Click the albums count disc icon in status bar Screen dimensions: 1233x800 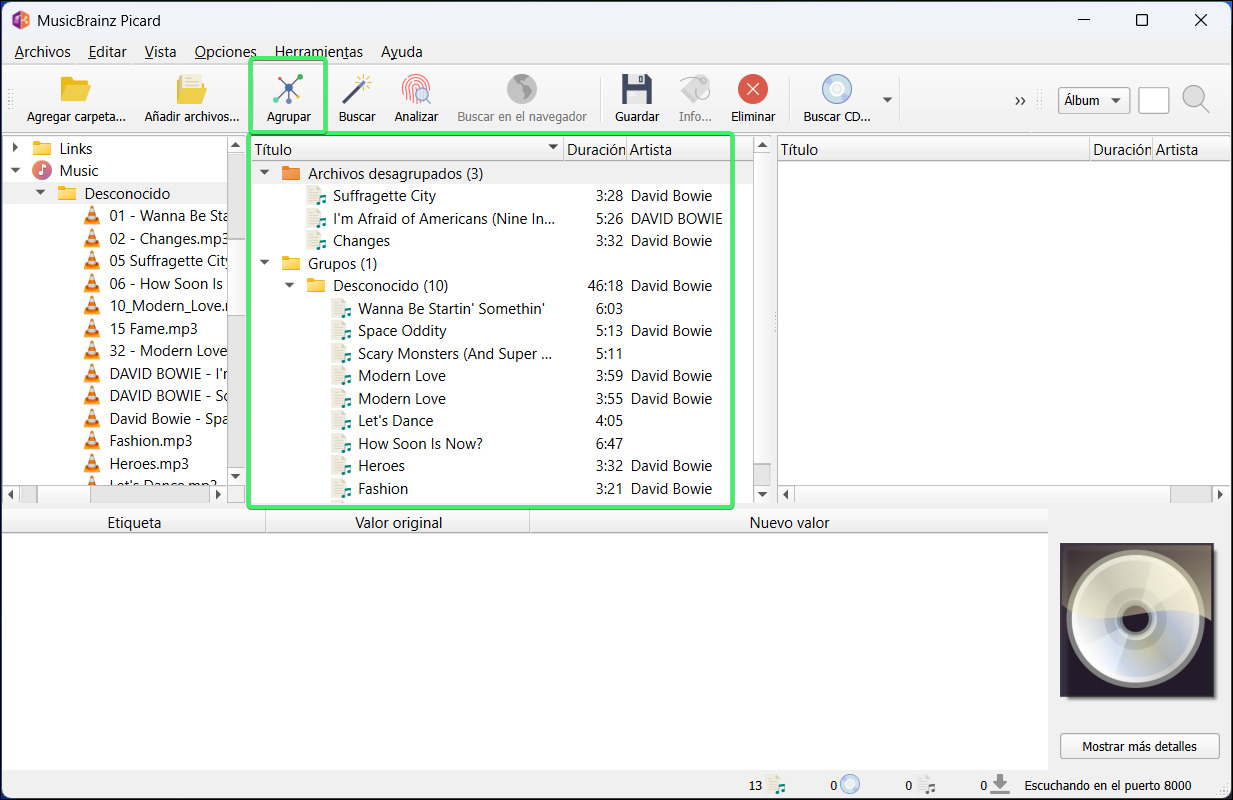[x=849, y=786]
